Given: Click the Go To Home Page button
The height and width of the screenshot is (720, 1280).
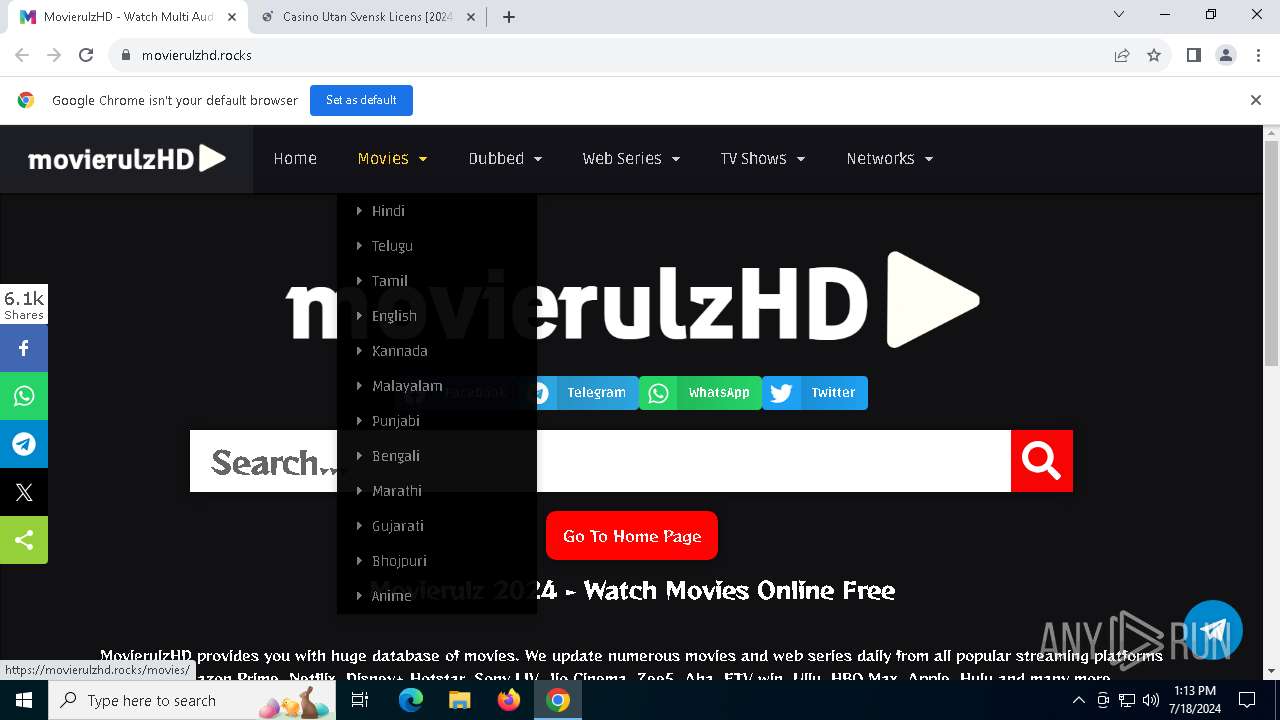Looking at the screenshot, I should coord(632,536).
